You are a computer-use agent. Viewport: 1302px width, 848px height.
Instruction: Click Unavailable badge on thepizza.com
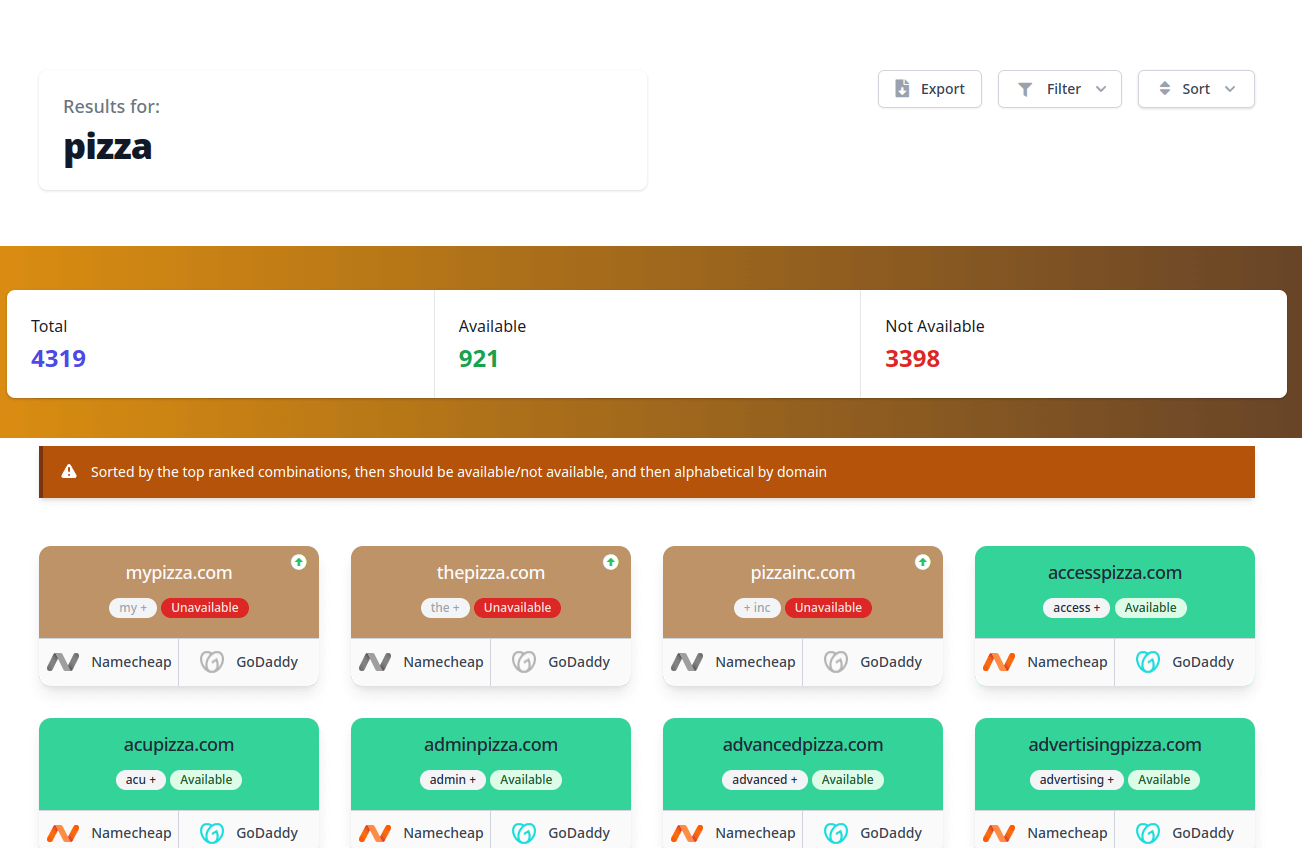(517, 608)
